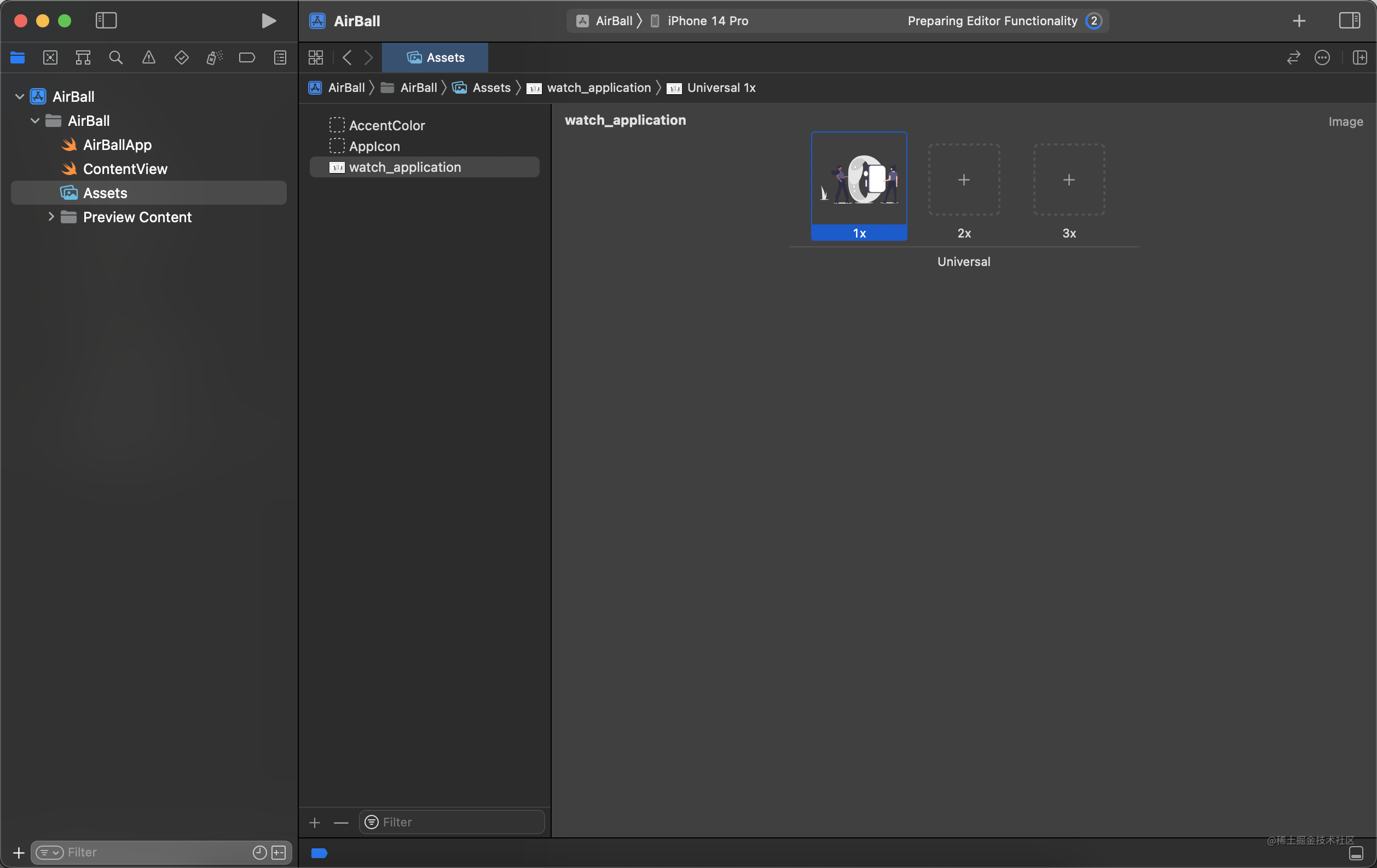This screenshot has height=868, width=1377.
Task: Open ContentView swift file
Action: pos(125,169)
